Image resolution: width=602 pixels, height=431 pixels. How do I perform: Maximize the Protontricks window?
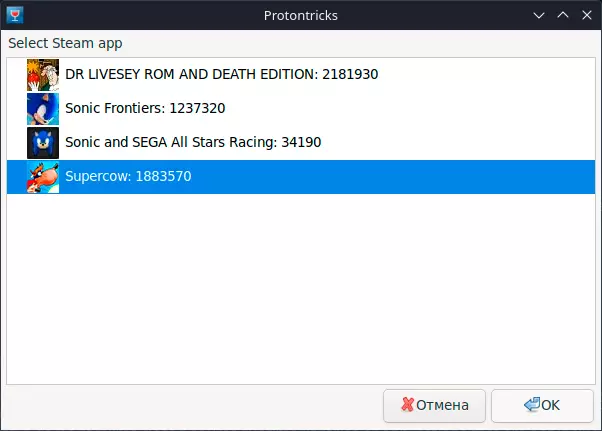coord(563,15)
